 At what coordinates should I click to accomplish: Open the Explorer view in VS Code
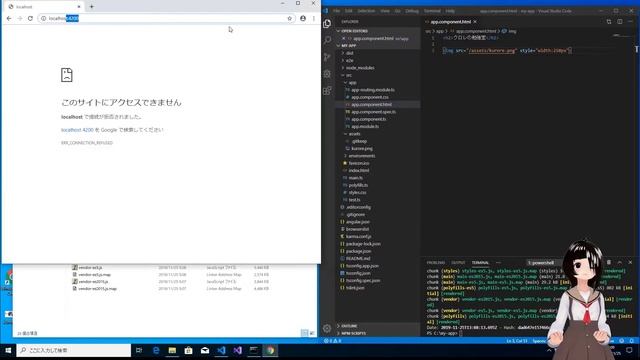coord(327,24)
